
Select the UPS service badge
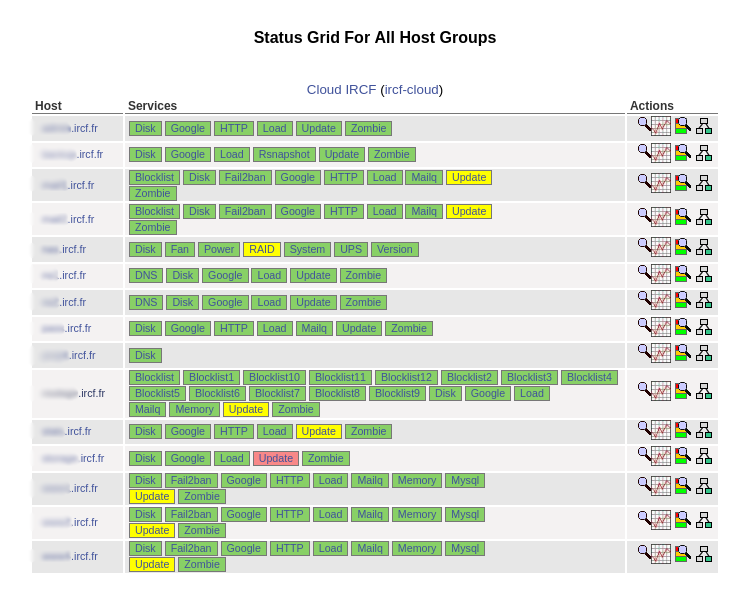coord(350,250)
